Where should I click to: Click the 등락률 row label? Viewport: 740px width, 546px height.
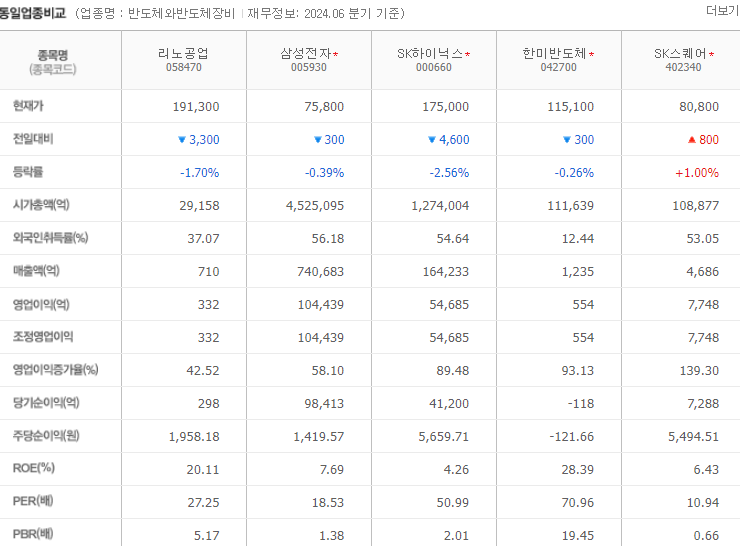tap(28, 172)
